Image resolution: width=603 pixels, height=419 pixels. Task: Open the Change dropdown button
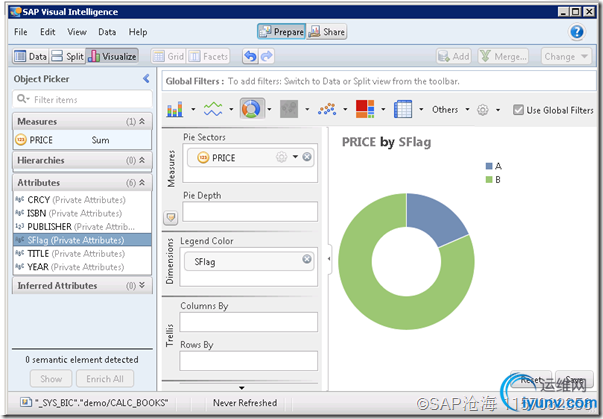[x=566, y=57]
